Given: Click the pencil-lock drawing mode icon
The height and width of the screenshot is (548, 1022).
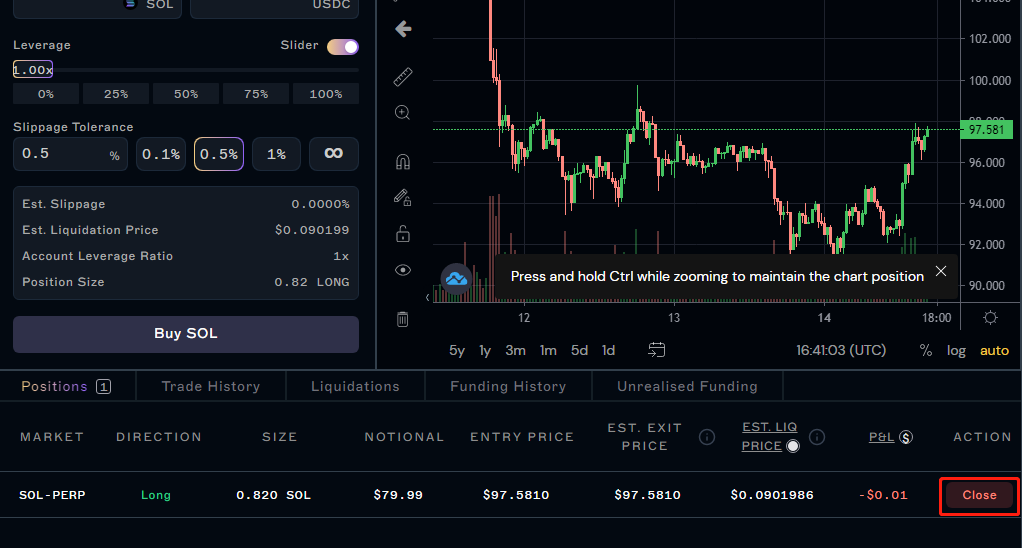Looking at the screenshot, I should tap(403, 197).
